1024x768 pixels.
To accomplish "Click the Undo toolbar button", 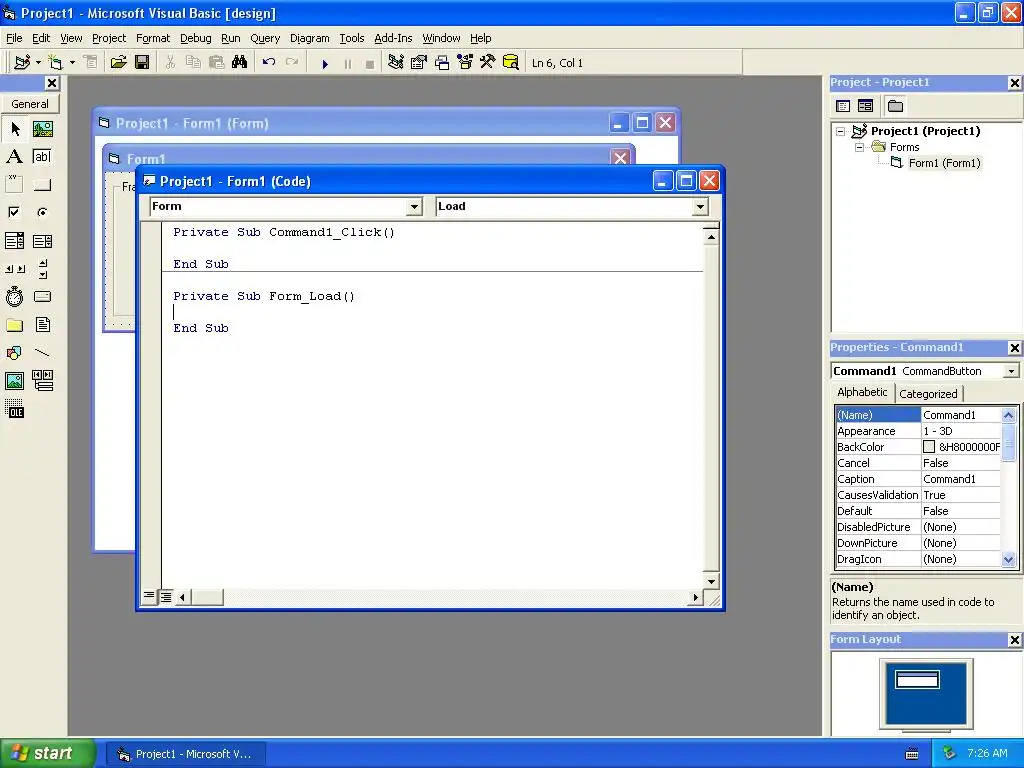I will click(x=268, y=63).
